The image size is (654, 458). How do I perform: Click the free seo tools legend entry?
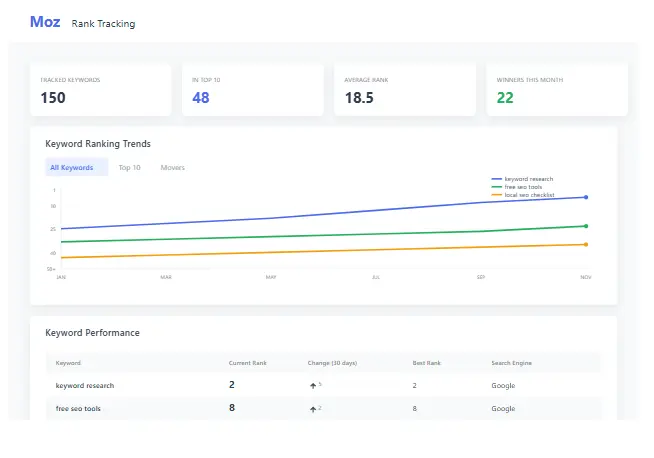click(x=517, y=187)
